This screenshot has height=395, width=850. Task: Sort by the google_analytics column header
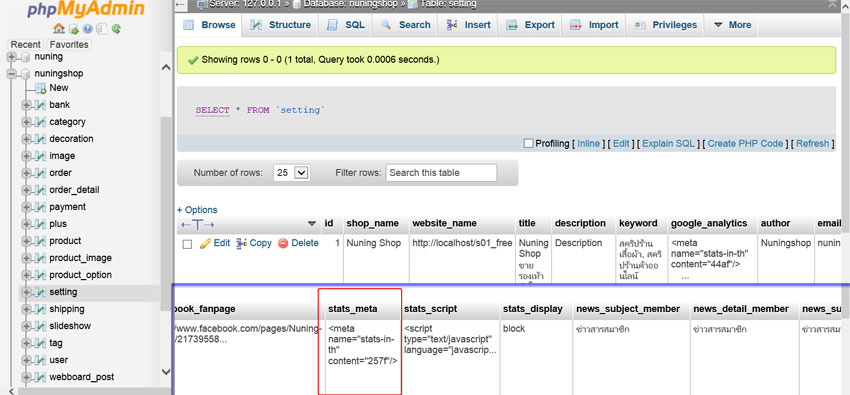(709, 223)
